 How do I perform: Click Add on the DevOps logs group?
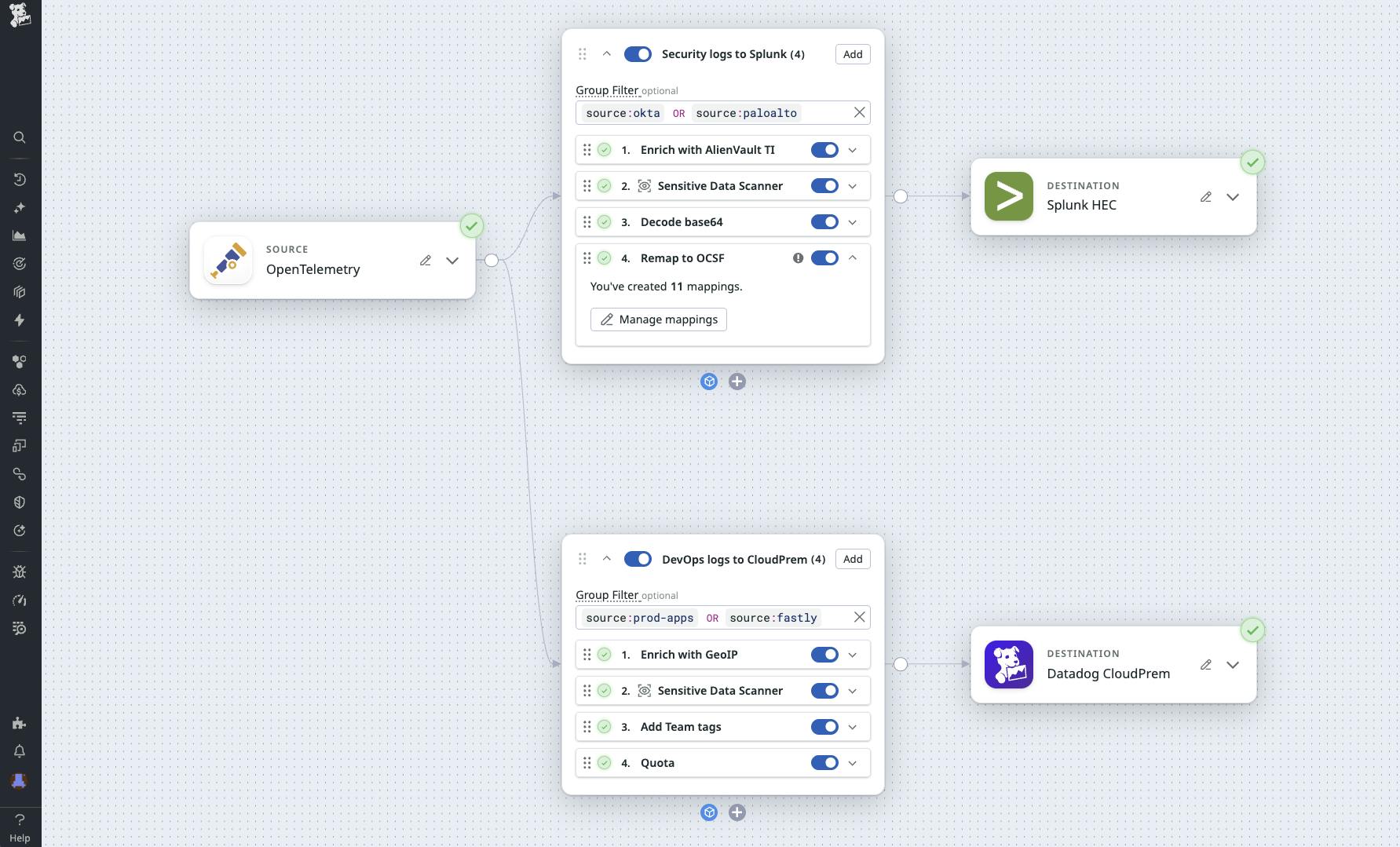pos(852,559)
